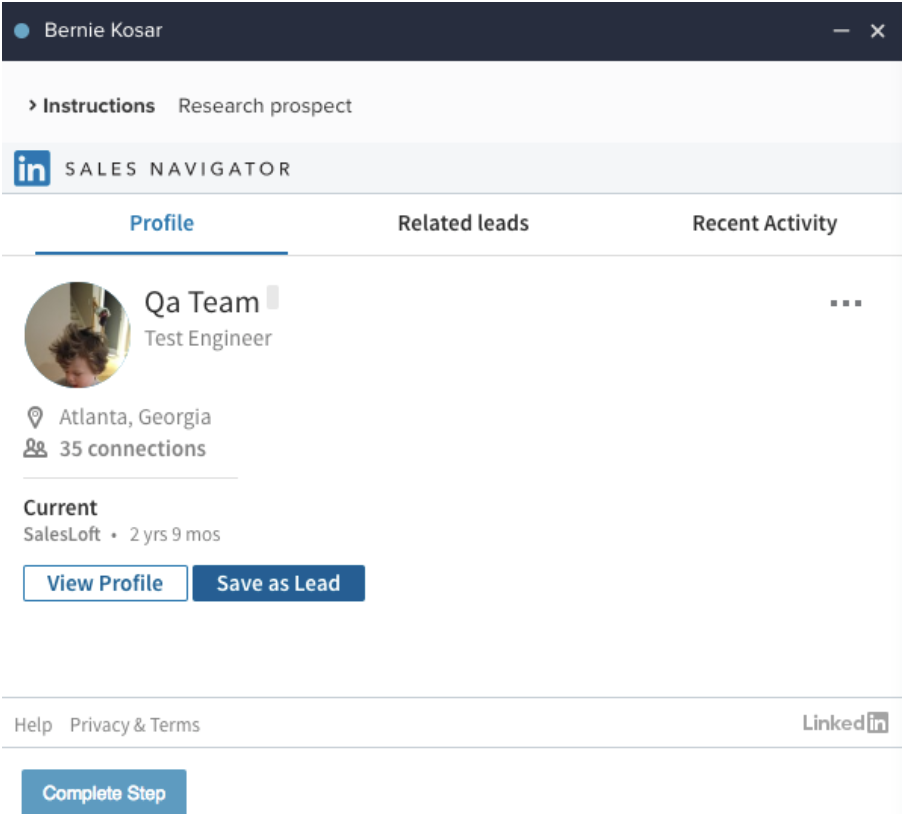This screenshot has height=814, width=904.
Task: Expand the Instructions section
Action: [x=97, y=105]
